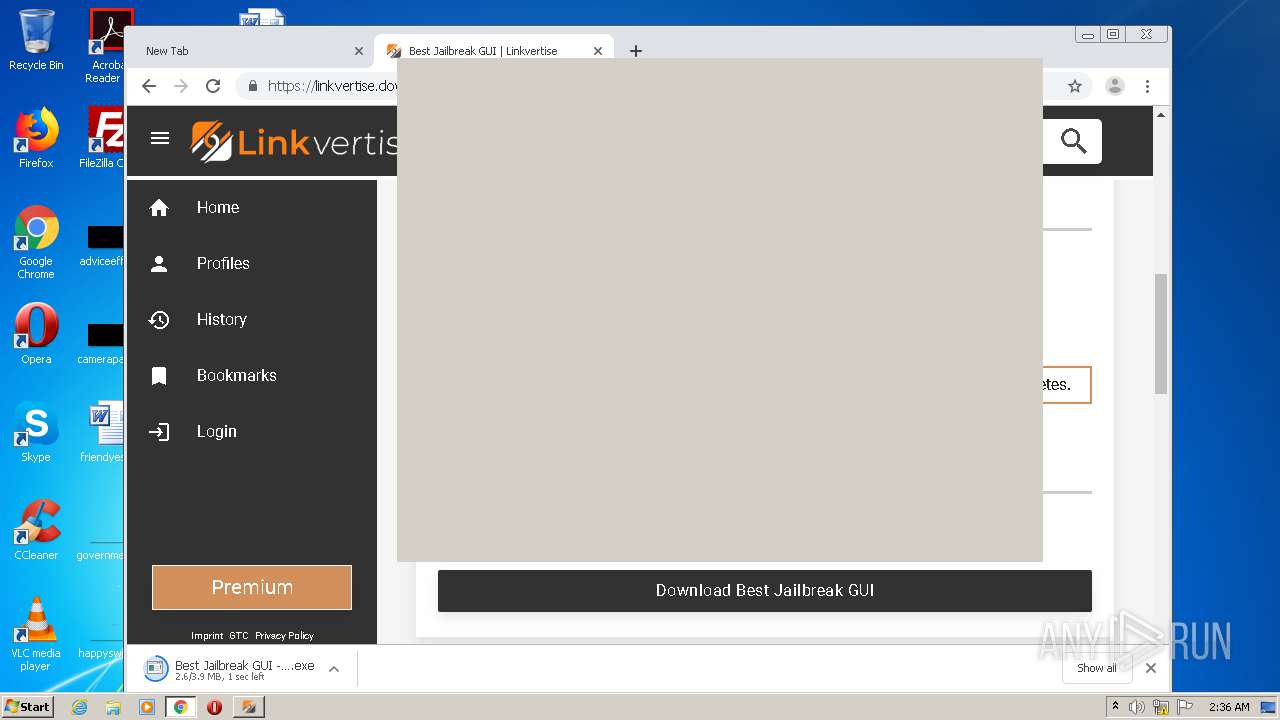The image size is (1280, 720).
Task: Click the Premium button
Action: point(252,587)
